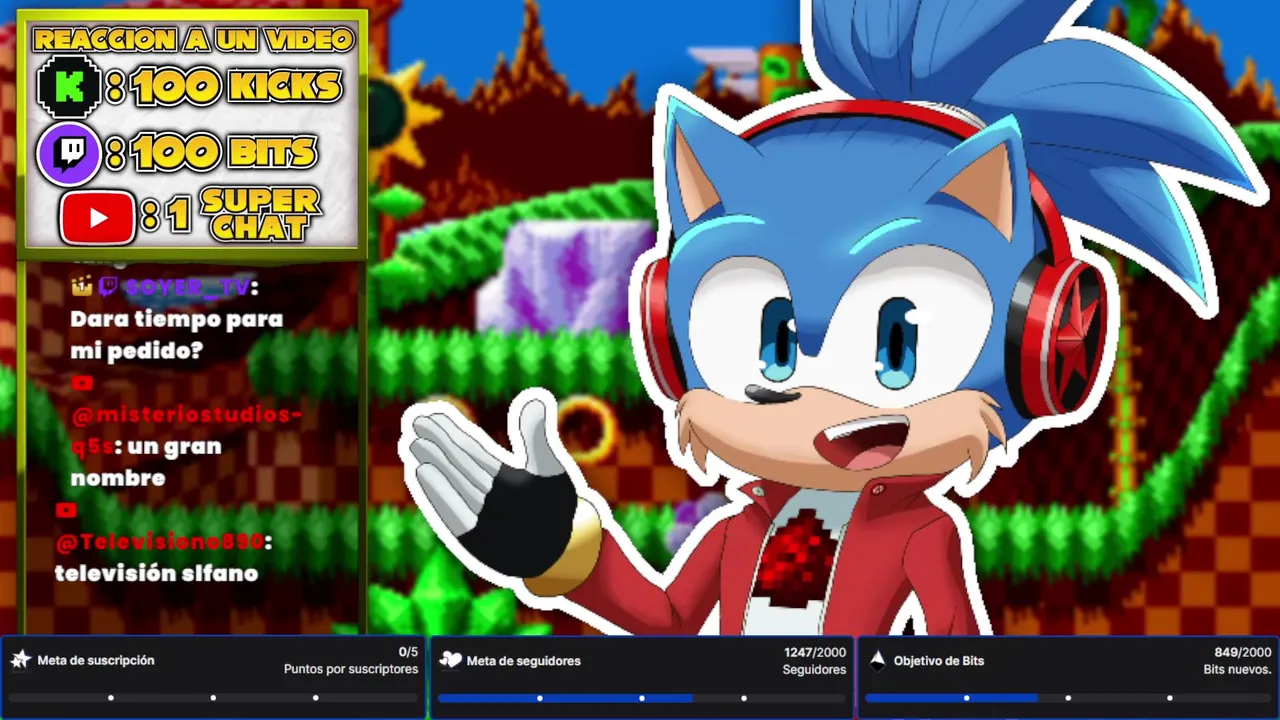Click the 'Seguidores' text under the follower count
Viewport: 1280px width, 720px height.
click(815, 669)
